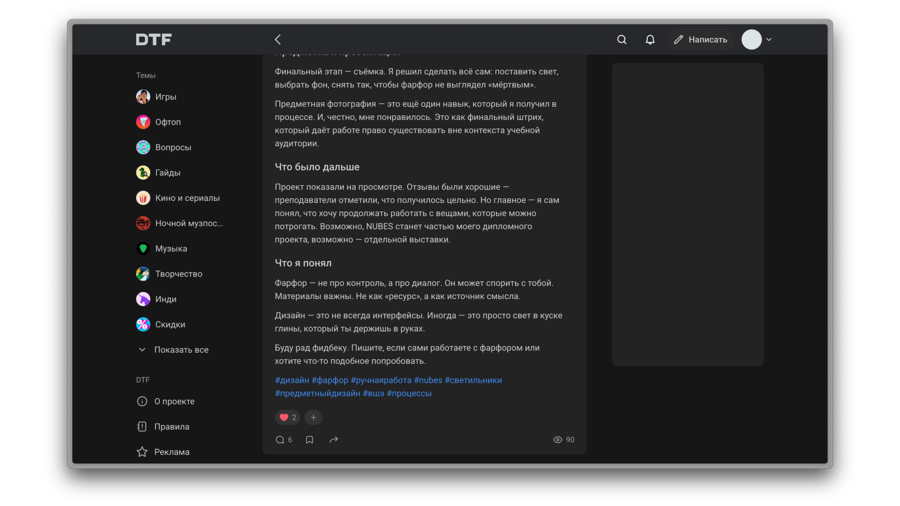This screenshot has height=506, width=900.
Task: Open the user avatar profile
Action: pos(751,40)
